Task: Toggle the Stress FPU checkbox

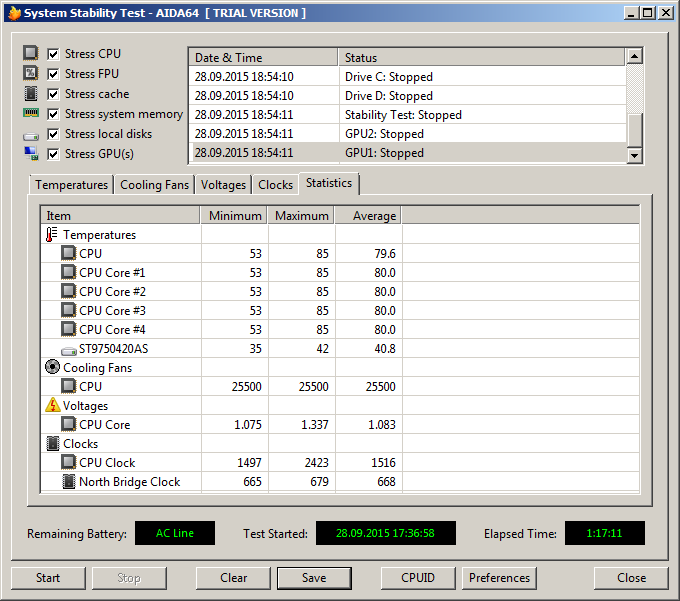Action: 54,74
